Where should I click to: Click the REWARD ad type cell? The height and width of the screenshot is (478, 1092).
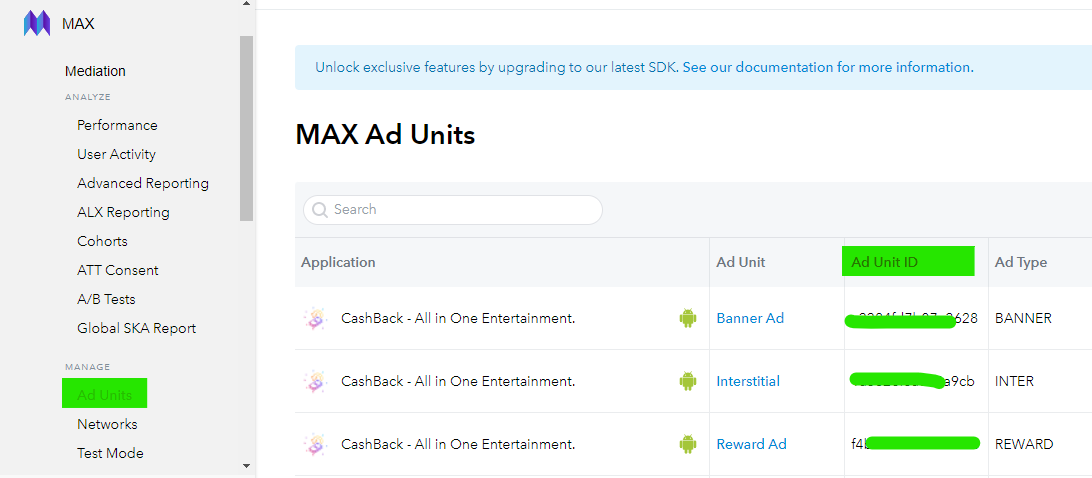[x=1024, y=444]
